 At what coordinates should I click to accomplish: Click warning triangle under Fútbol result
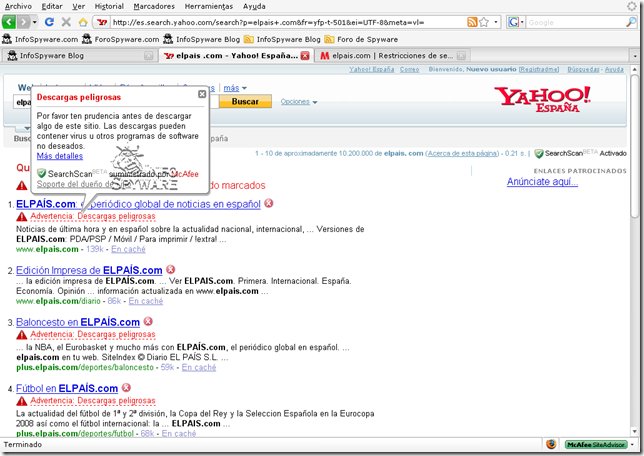(x=22, y=401)
